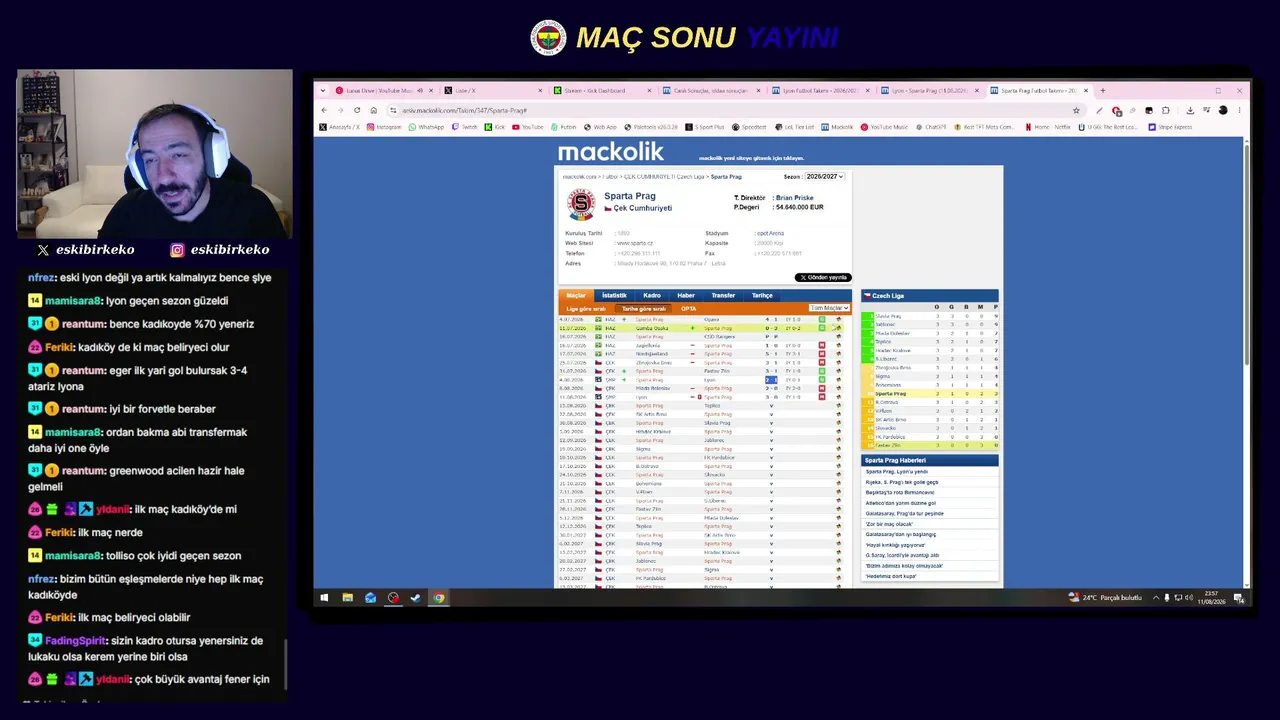Click the taskbar weather widget

[1105, 598]
